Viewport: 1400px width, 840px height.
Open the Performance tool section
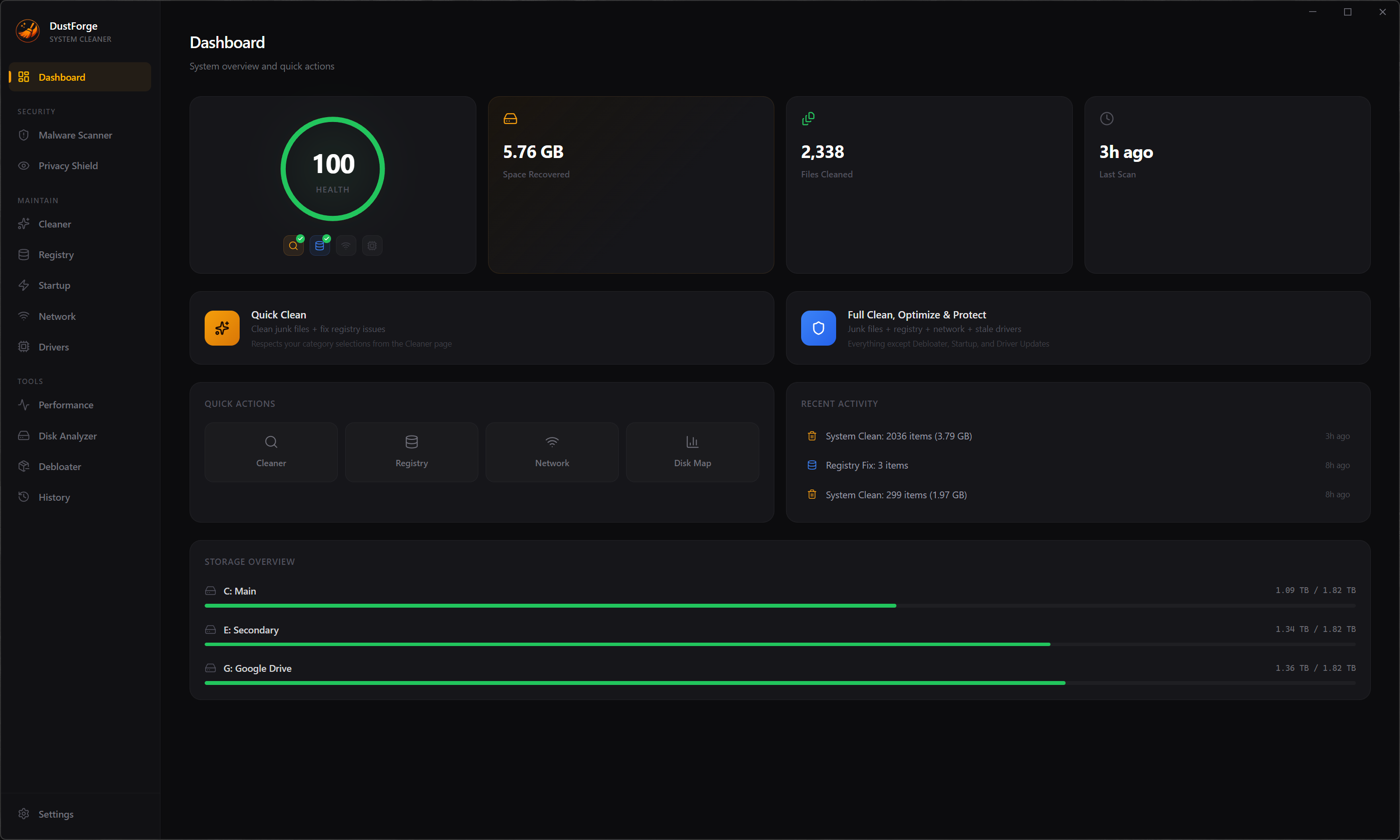point(66,404)
